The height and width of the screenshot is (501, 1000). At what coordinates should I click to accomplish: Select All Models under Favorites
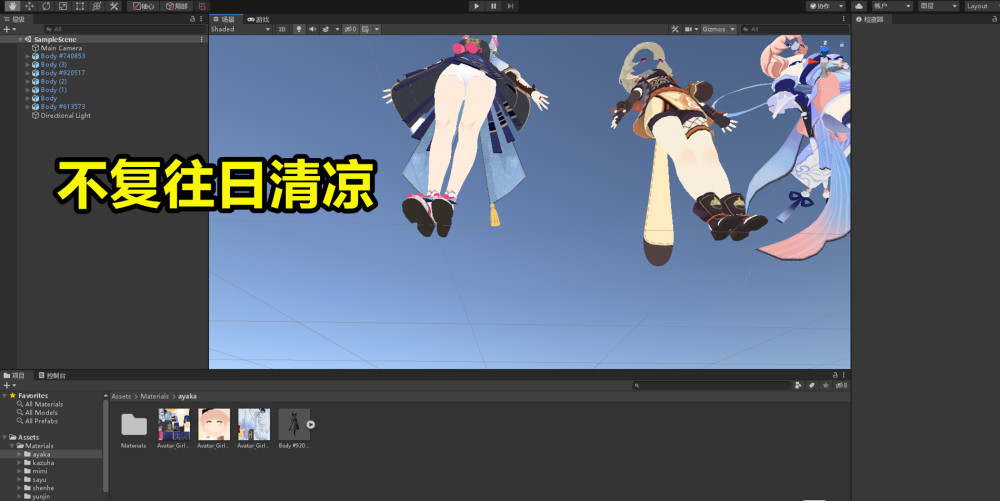tap(41, 412)
